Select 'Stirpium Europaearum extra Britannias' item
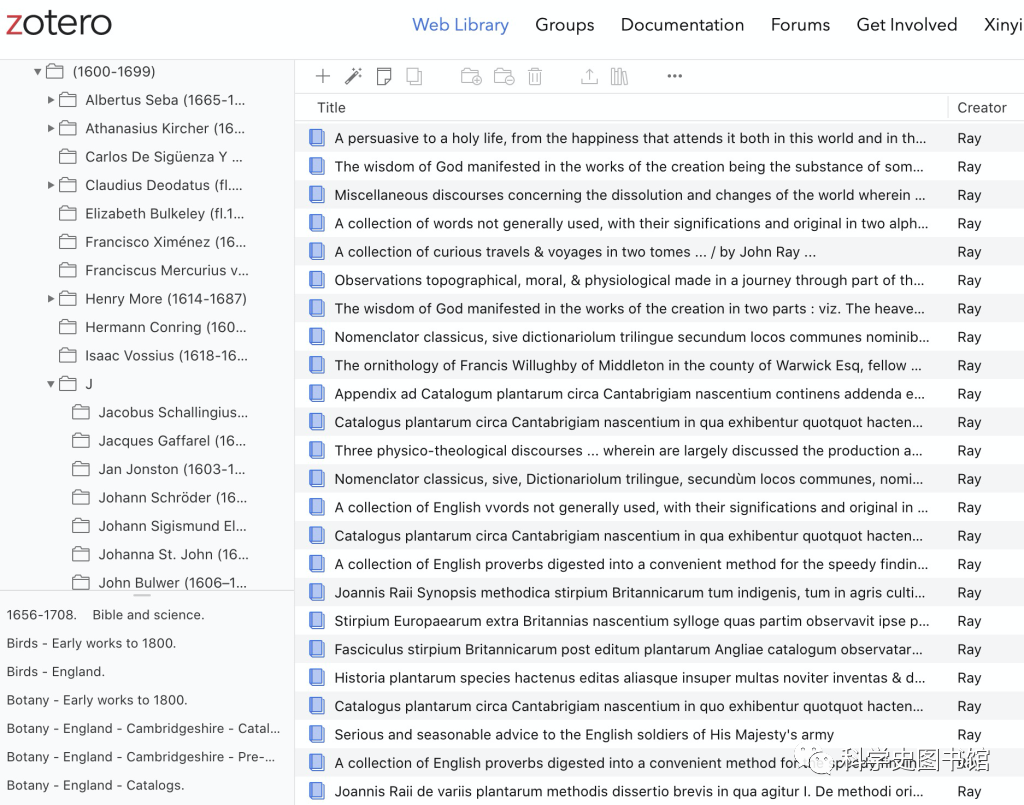Viewport: 1024px width, 805px height. point(660,621)
